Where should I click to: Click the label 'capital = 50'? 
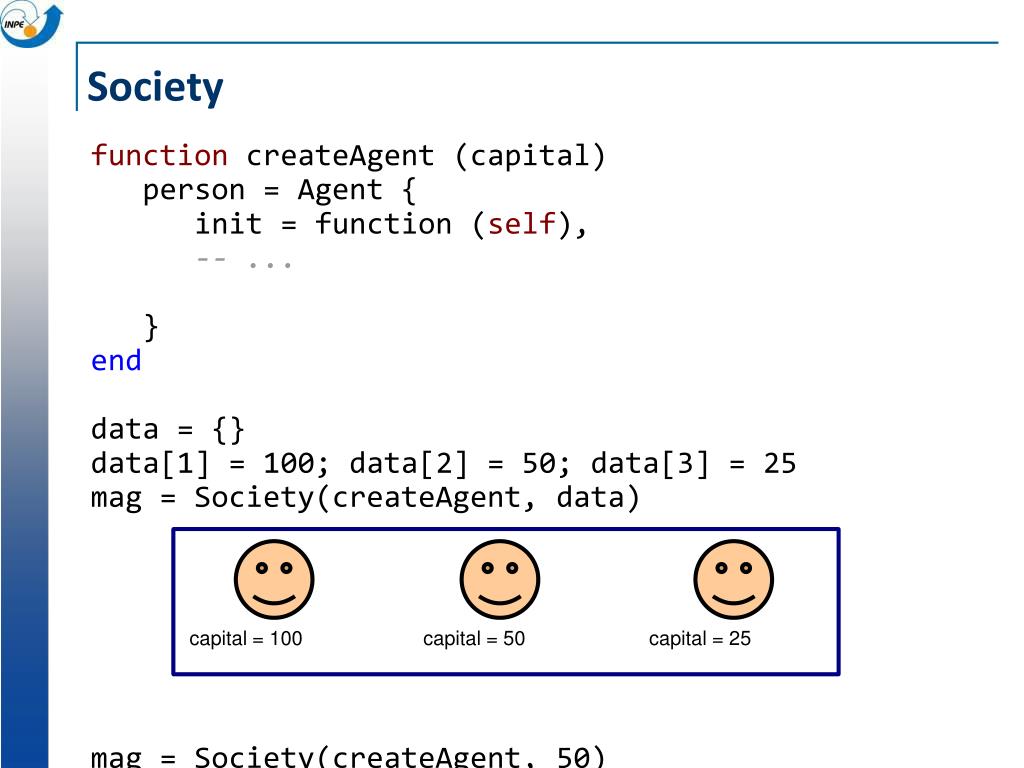[474, 639]
